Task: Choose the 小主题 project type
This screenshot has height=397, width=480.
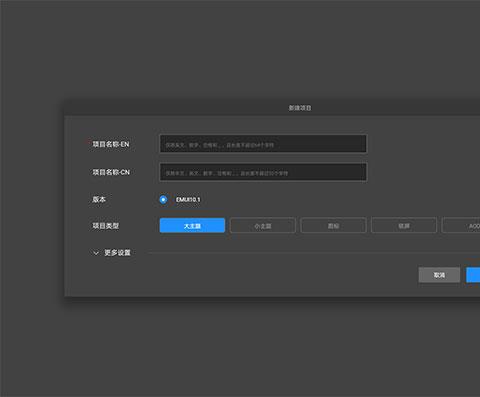Action: pyautogui.click(x=263, y=226)
